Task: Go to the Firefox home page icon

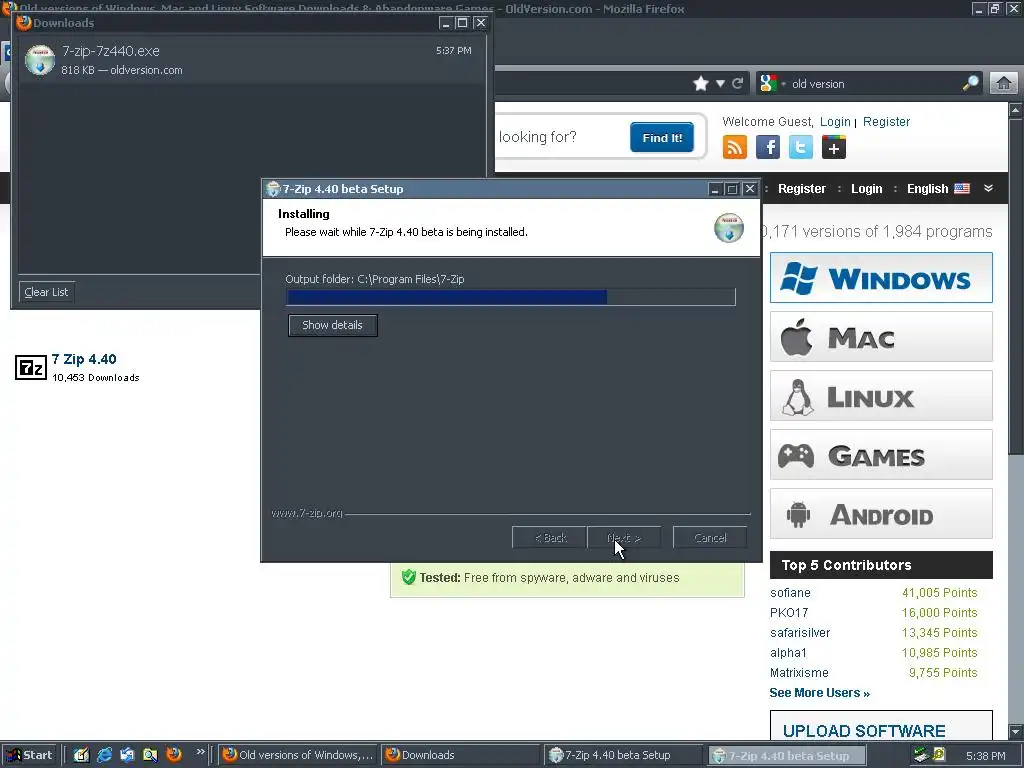Action: (x=1004, y=84)
